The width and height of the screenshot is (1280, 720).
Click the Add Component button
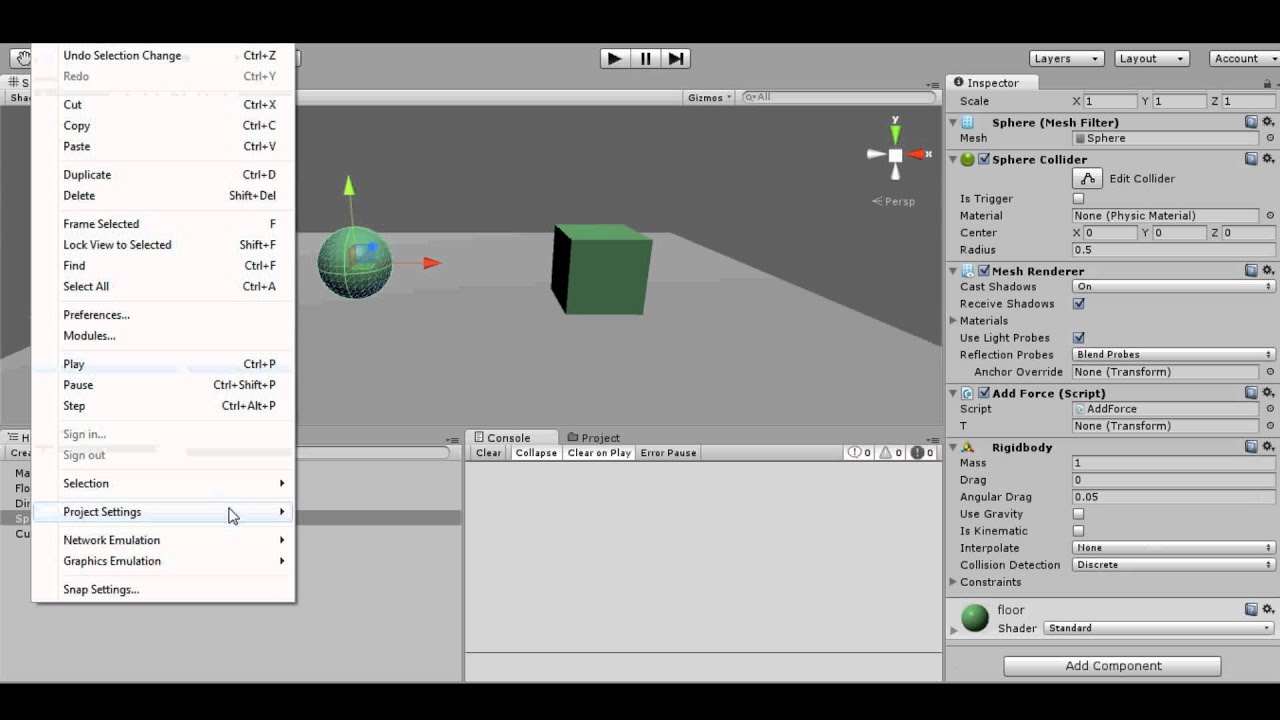[1113, 666]
